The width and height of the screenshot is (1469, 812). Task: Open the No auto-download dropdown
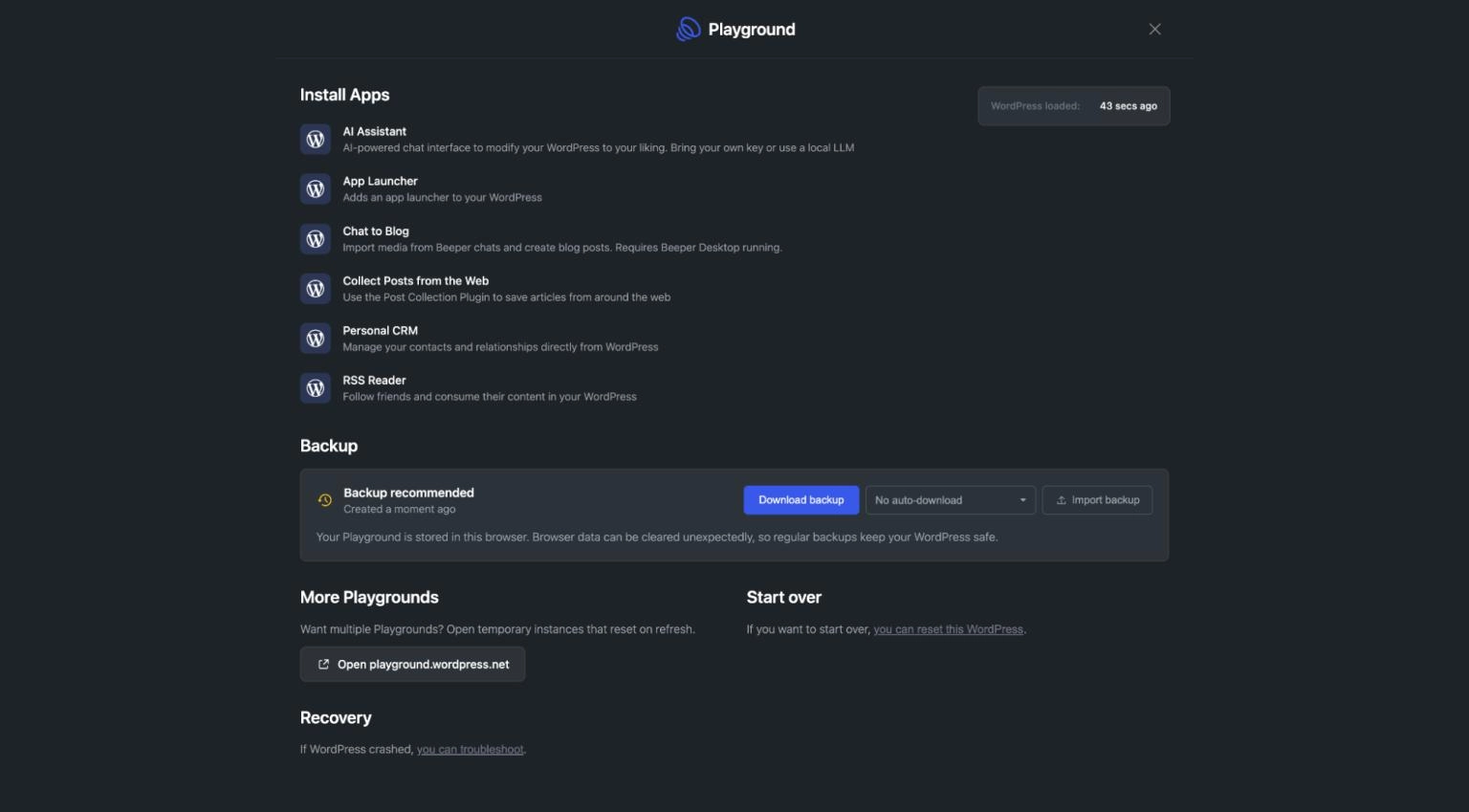(950, 499)
